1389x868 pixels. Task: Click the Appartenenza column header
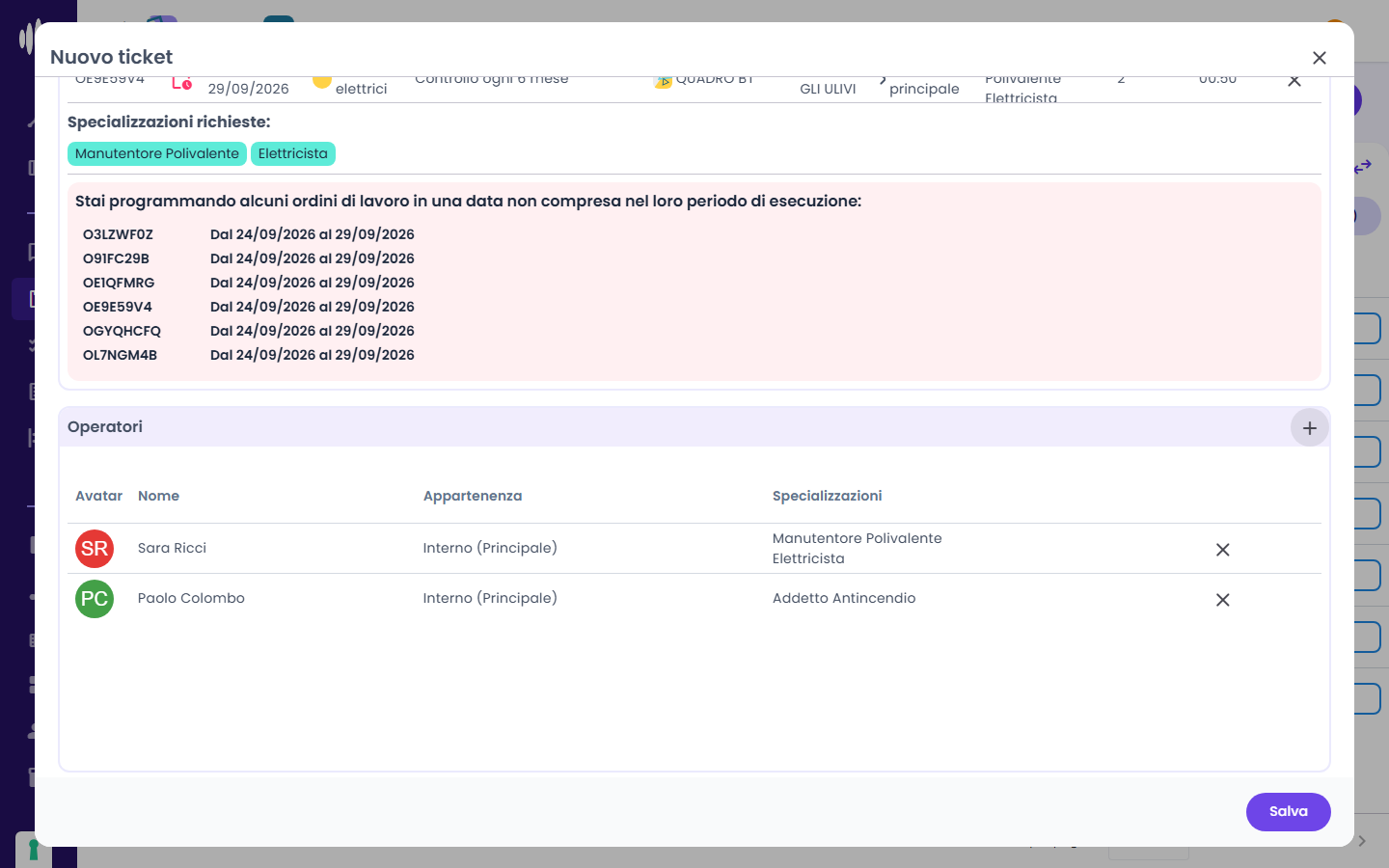473,496
